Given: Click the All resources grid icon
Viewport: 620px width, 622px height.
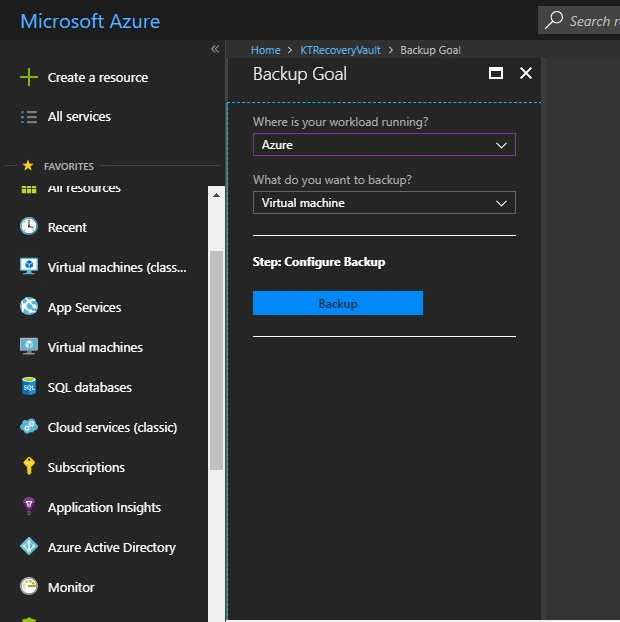Looking at the screenshot, I should click(29, 189).
